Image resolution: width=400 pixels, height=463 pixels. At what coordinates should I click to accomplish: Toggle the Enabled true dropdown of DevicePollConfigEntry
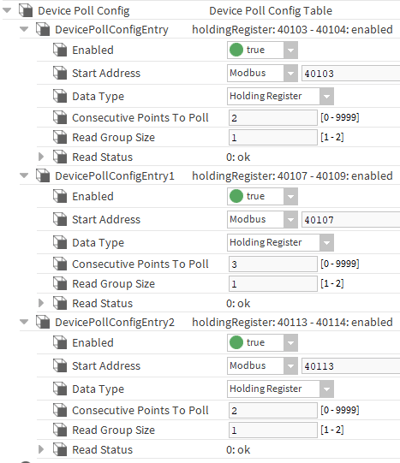pyautogui.click(x=262, y=50)
